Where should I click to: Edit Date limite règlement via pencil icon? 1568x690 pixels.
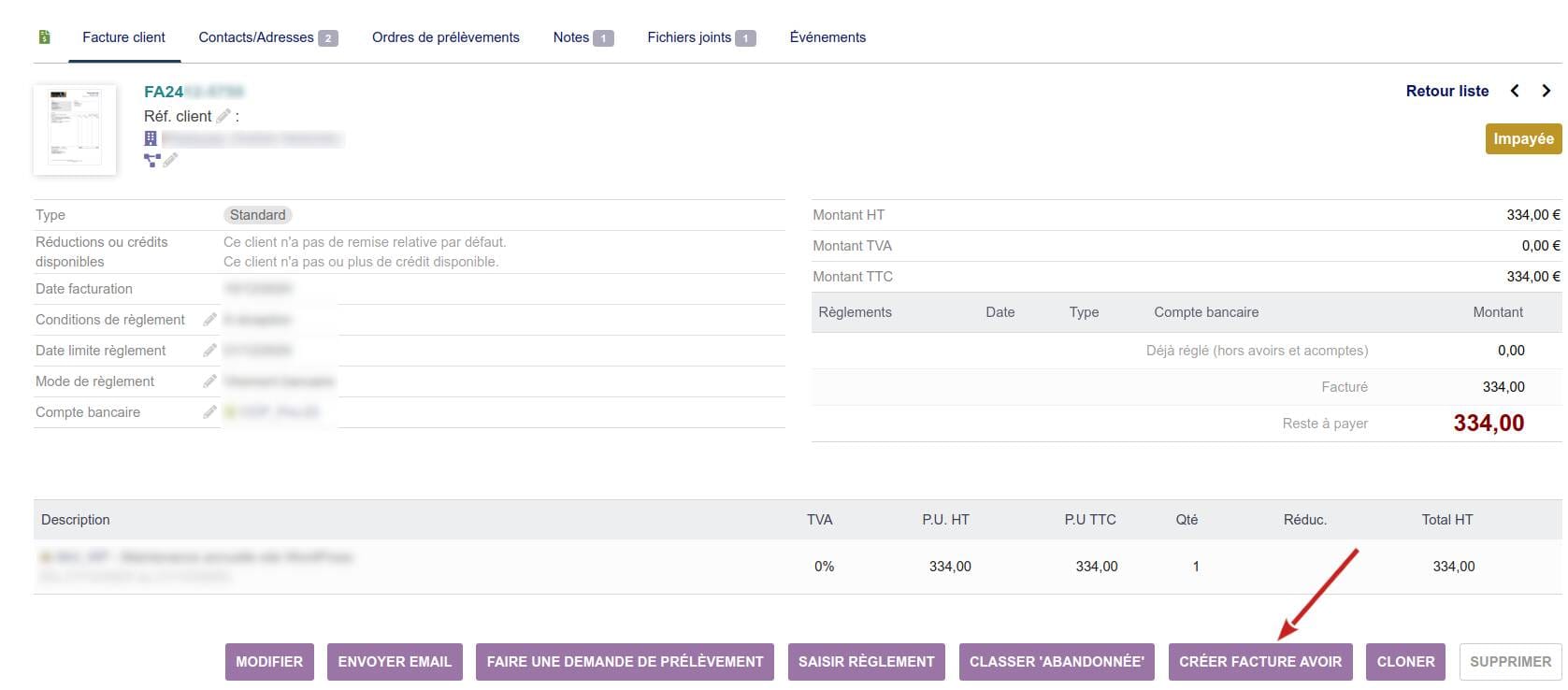pos(209,351)
